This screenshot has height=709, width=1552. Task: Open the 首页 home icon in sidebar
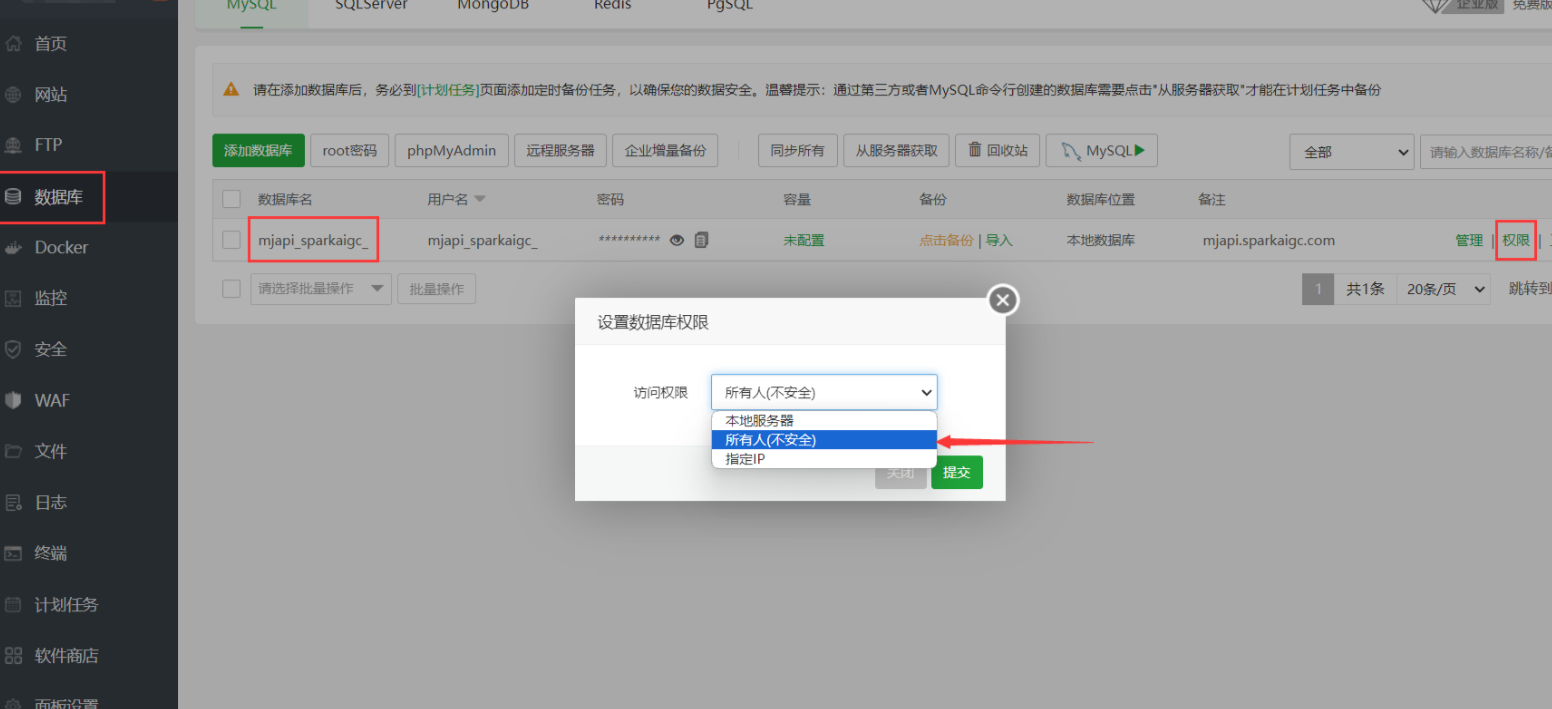(x=13, y=44)
